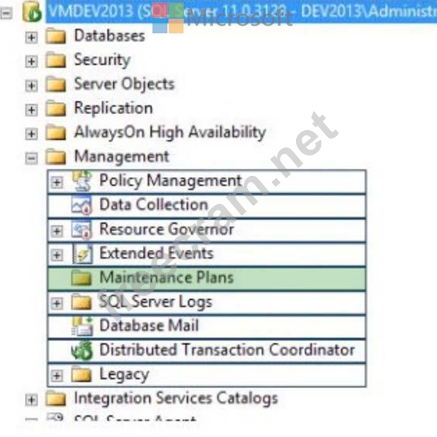Screen dimensions: 437x437
Task: Click the Database Mail icon
Action: tap(82, 326)
